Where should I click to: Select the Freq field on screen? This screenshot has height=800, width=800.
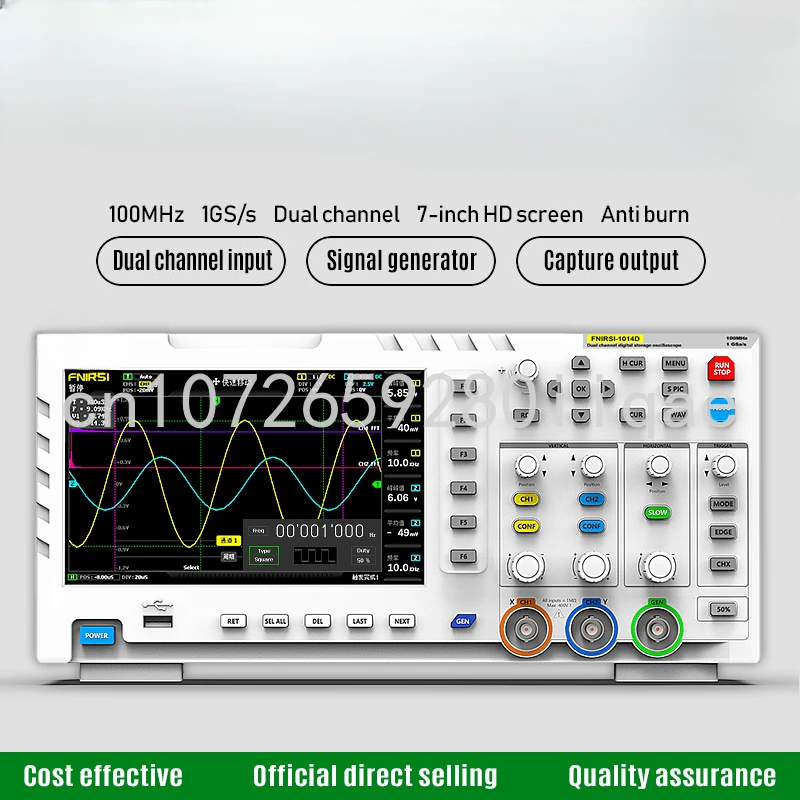259,531
